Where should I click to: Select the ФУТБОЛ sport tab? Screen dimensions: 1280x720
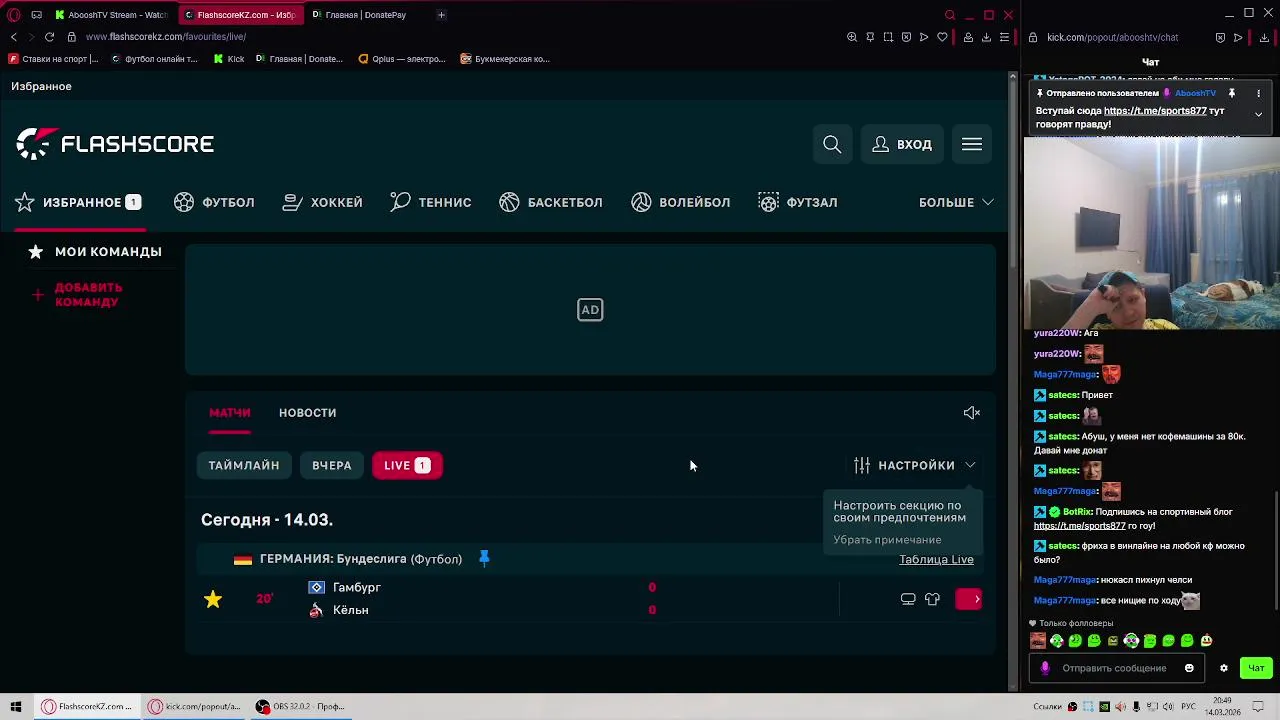tap(214, 202)
